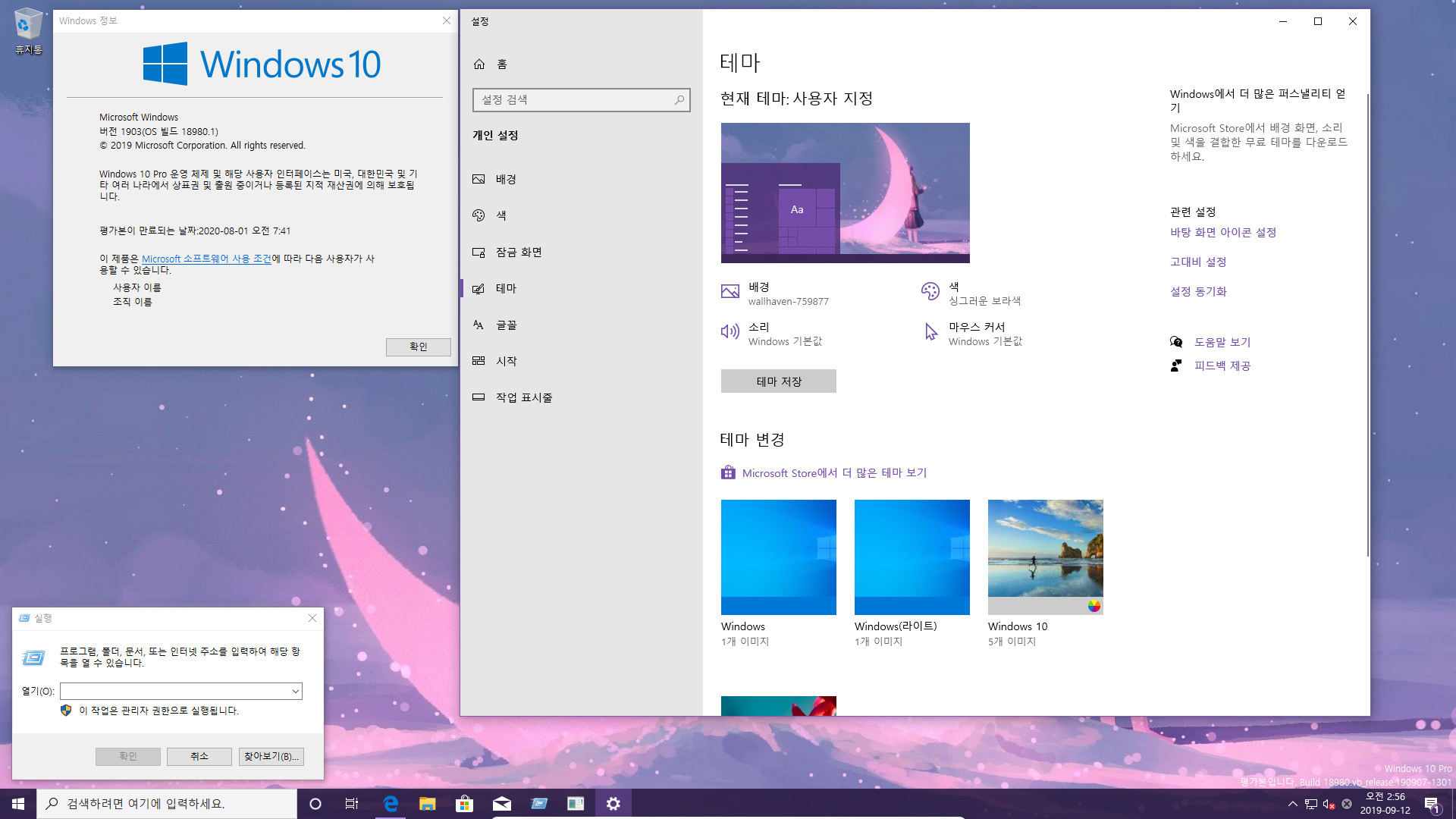Open Microsoft 소프트웨어 사용 조건 link
Image resolution: width=1456 pixels, height=819 pixels.
pos(206,259)
